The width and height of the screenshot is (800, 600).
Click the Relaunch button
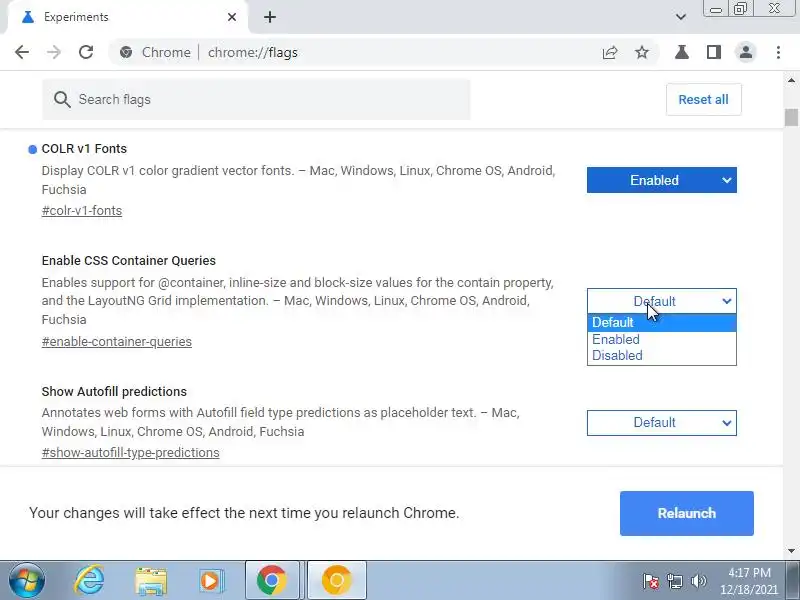click(x=687, y=513)
